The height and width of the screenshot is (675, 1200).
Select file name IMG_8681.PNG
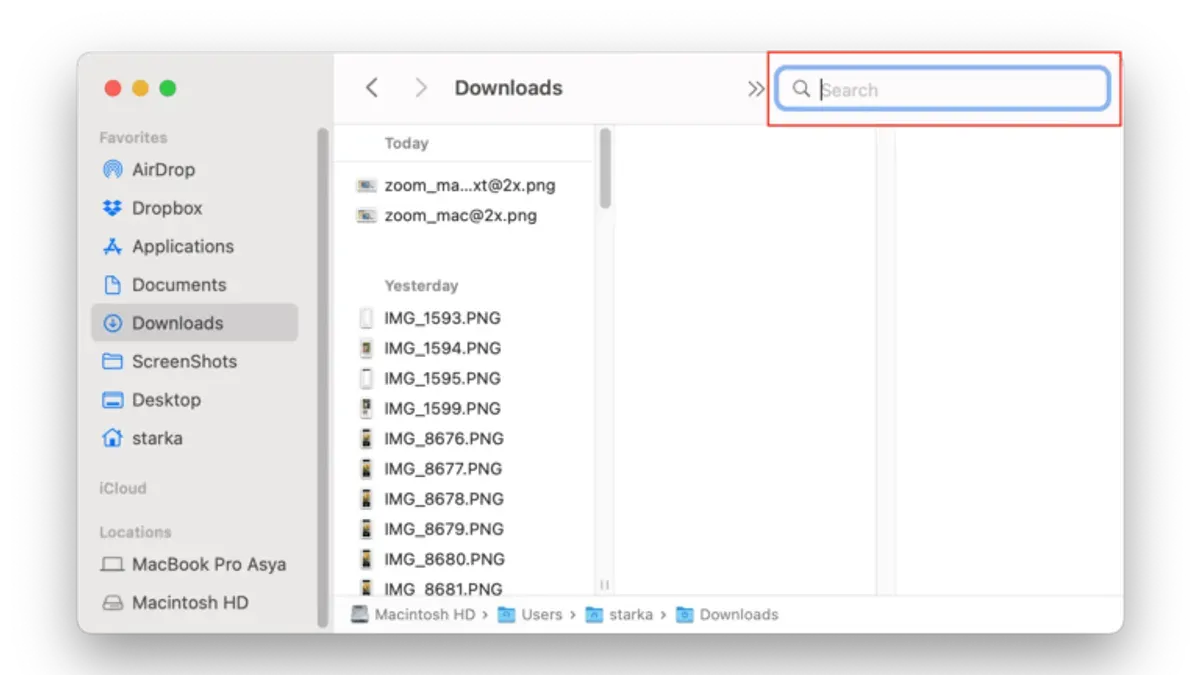[444, 588]
